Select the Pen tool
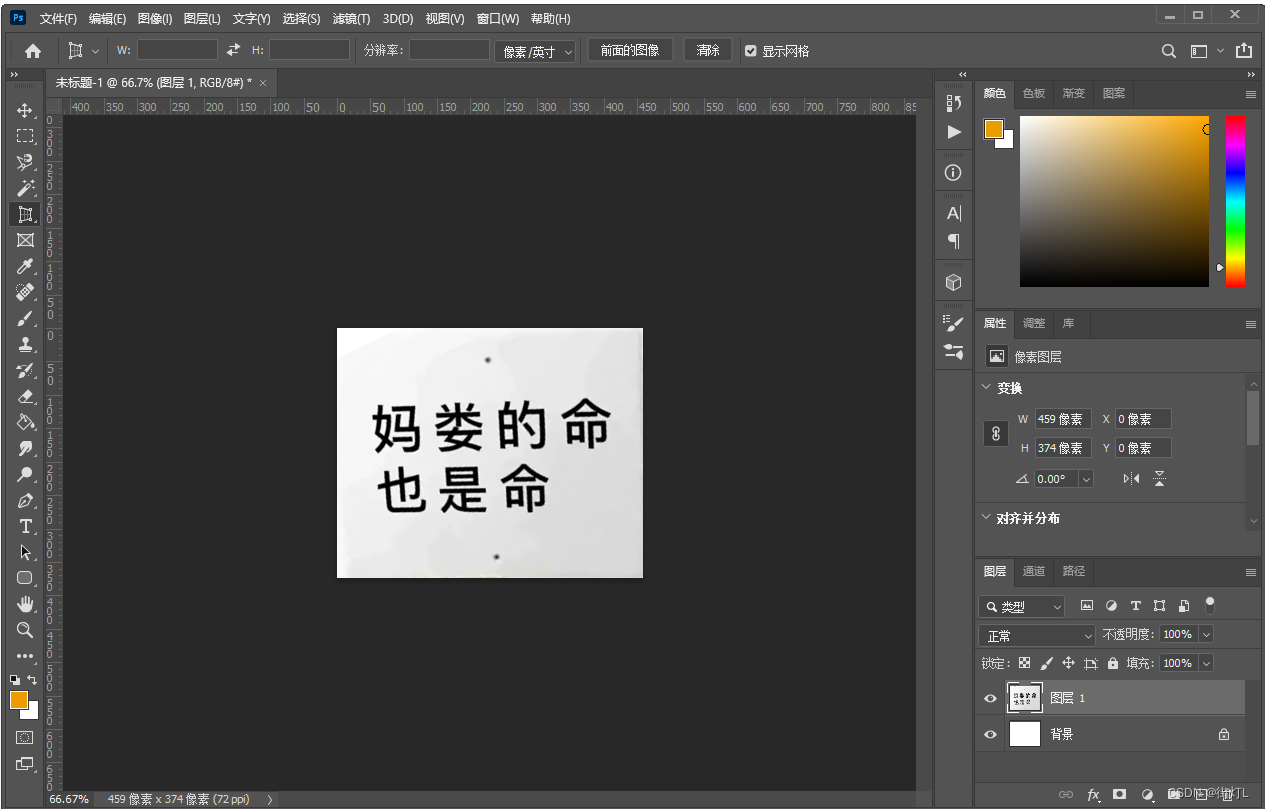Image resolution: width=1265 pixels, height=809 pixels. [x=25, y=500]
